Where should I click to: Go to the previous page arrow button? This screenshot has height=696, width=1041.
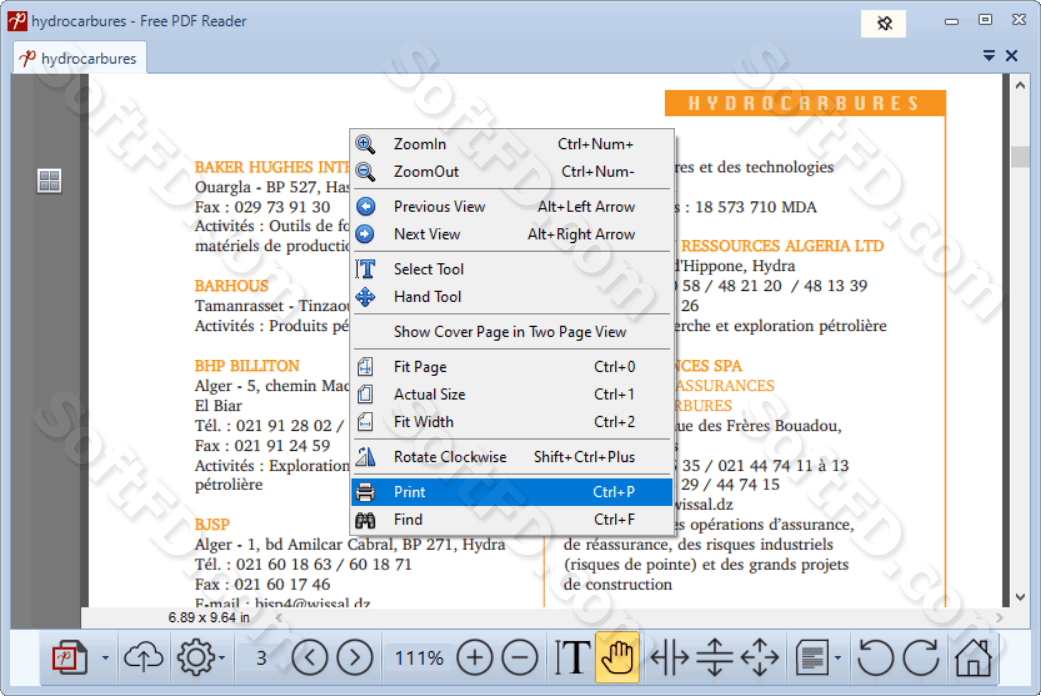tap(309, 657)
